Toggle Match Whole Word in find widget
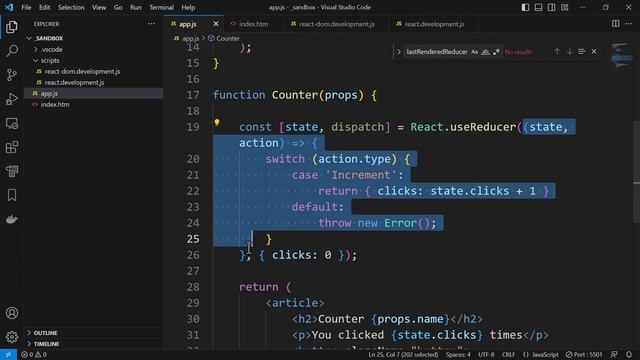Viewport: 640px width, 360px height. pos(485,52)
